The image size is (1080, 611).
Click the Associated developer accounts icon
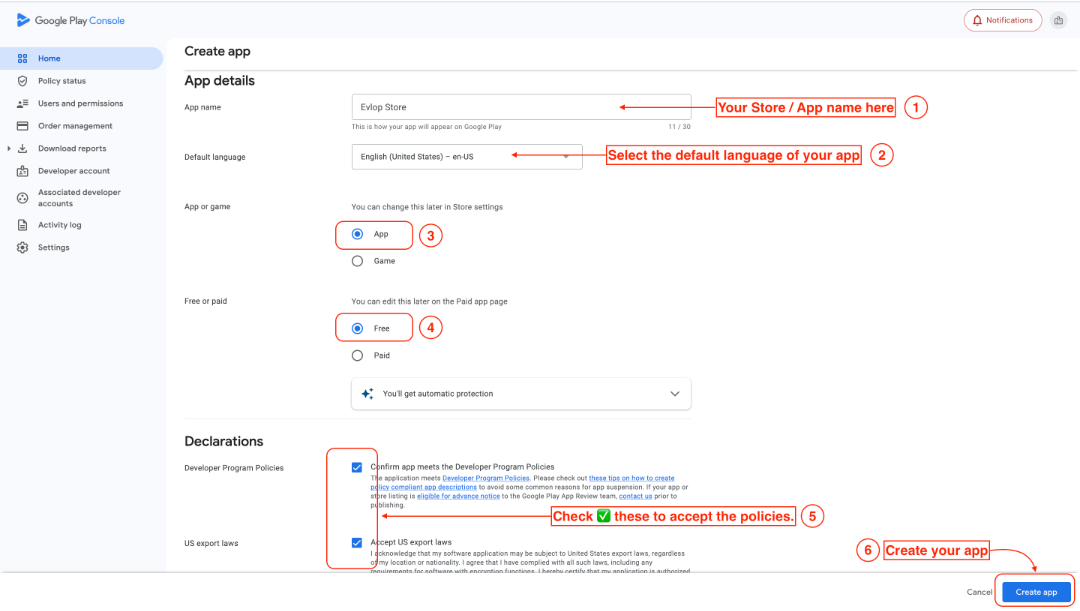coord(23,198)
